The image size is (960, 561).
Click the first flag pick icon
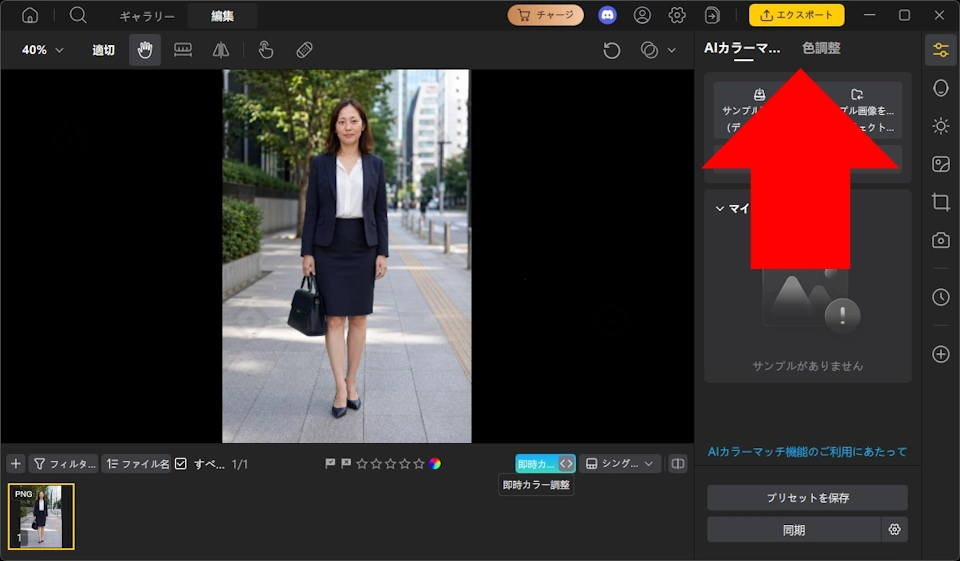tap(330, 464)
